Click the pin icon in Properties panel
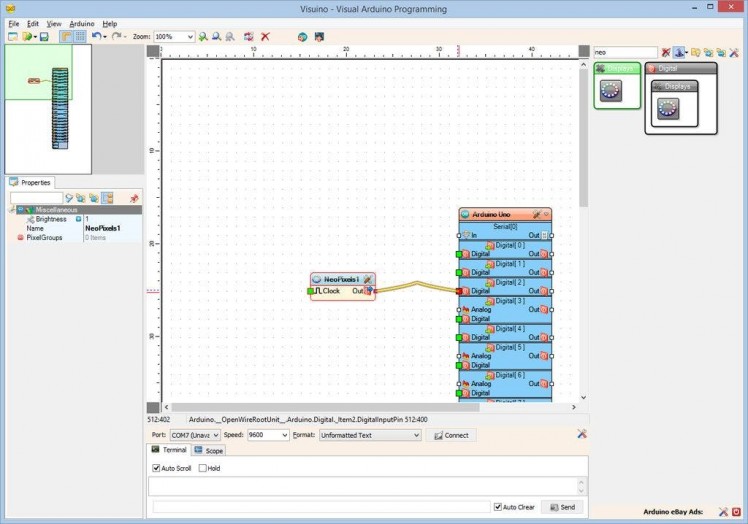This screenshot has width=748, height=524. click(134, 198)
